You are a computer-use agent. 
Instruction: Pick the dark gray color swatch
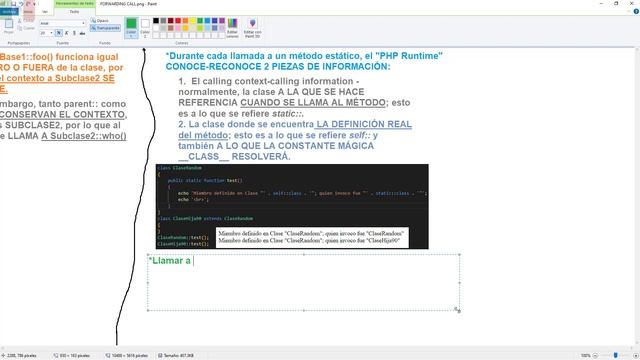click(x=163, y=20)
